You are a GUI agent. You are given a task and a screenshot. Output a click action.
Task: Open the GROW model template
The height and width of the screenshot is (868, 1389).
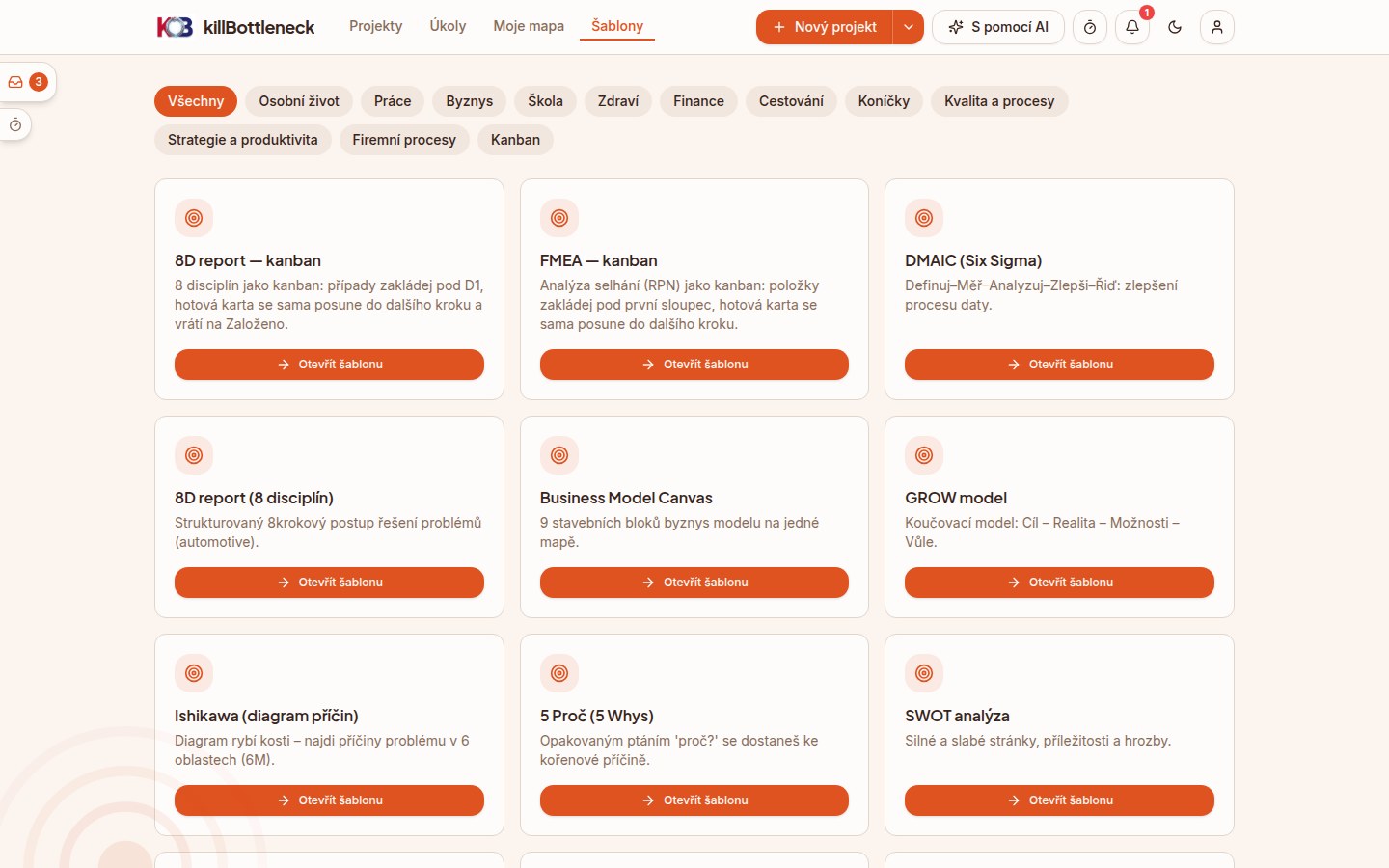click(1059, 583)
